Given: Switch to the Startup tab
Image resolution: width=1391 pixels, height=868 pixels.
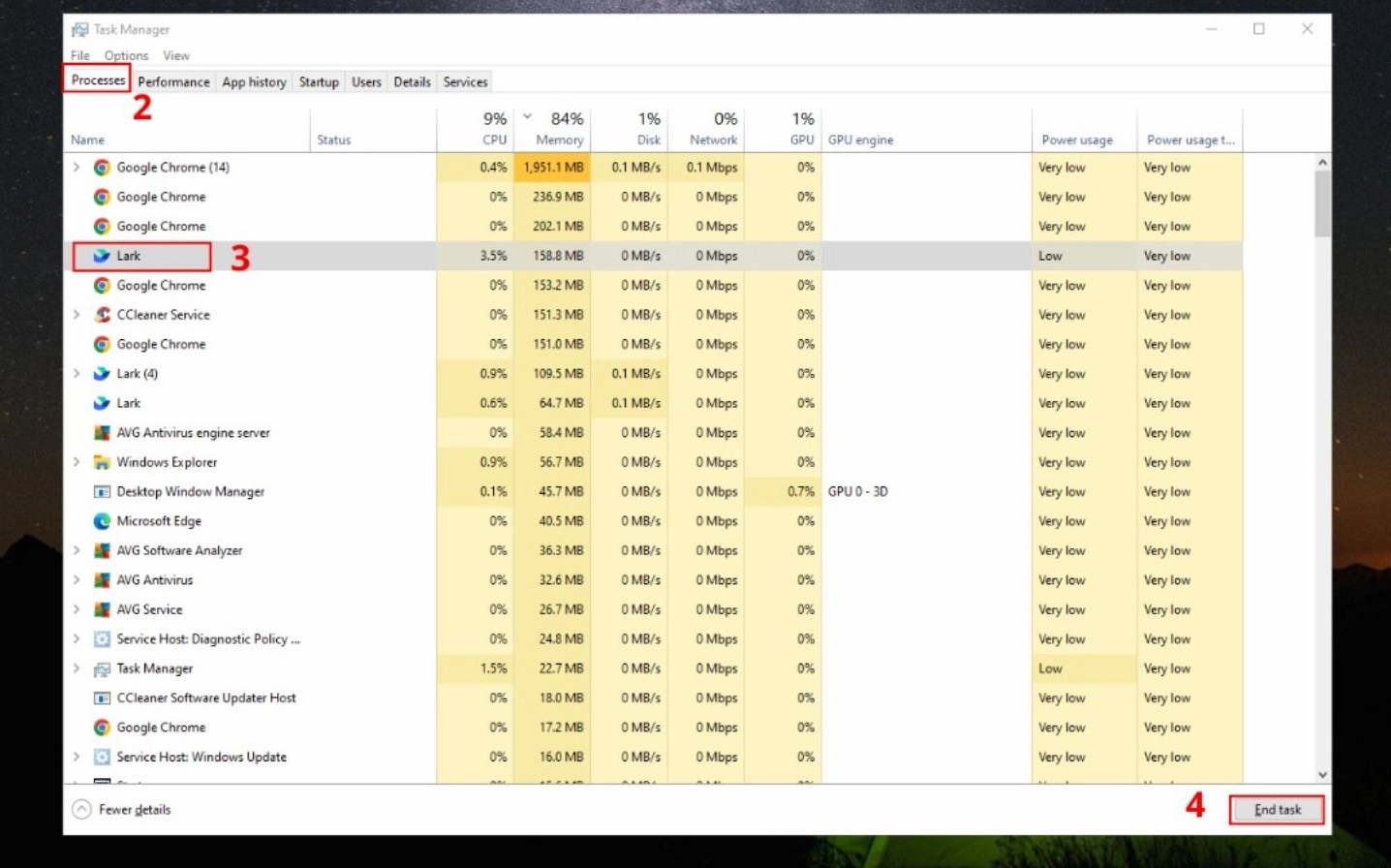Looking at the screenshot, I should [x=318, y=81].
